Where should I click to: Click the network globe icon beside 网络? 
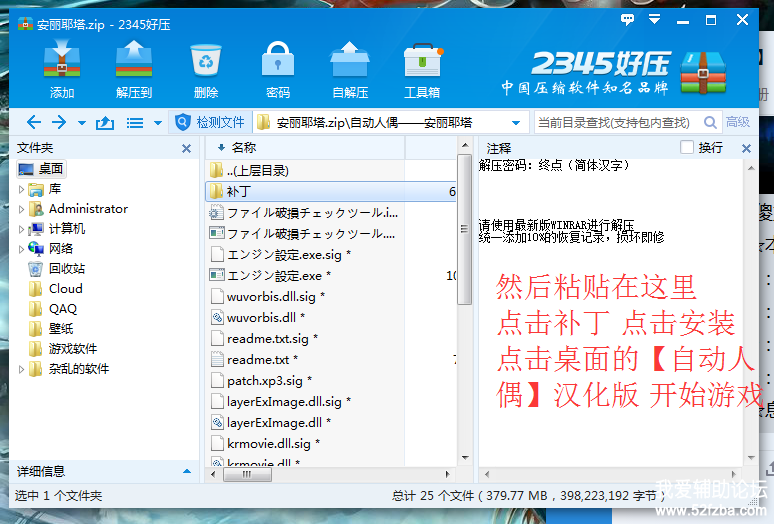pyautogui.click(x=36, y=249)
